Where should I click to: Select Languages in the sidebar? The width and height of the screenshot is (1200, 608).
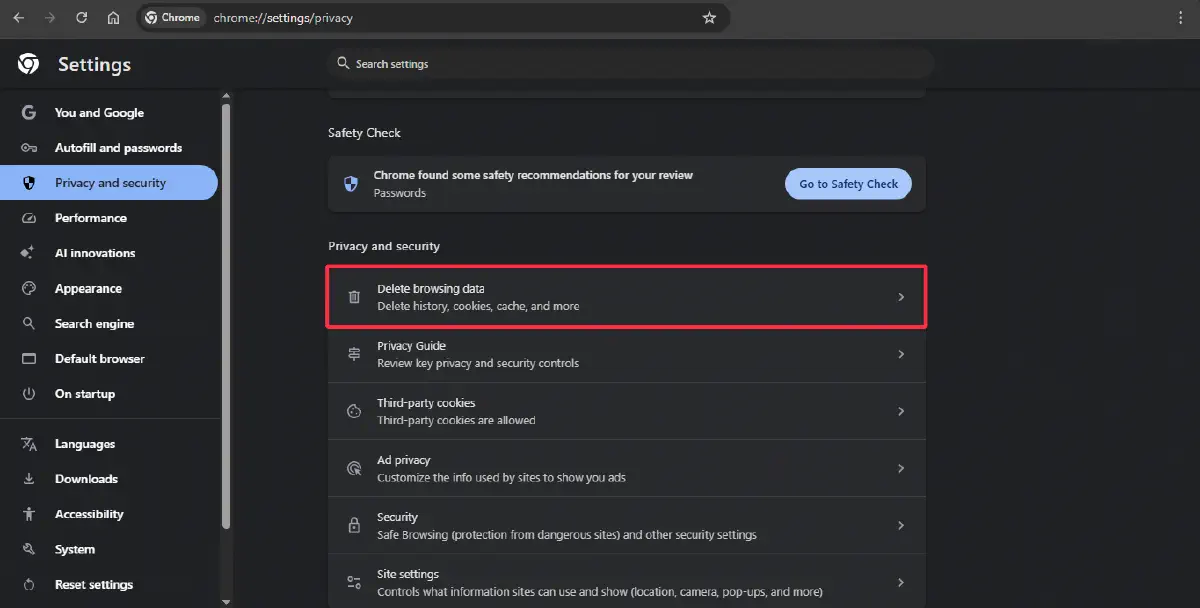tap(85, 443)
